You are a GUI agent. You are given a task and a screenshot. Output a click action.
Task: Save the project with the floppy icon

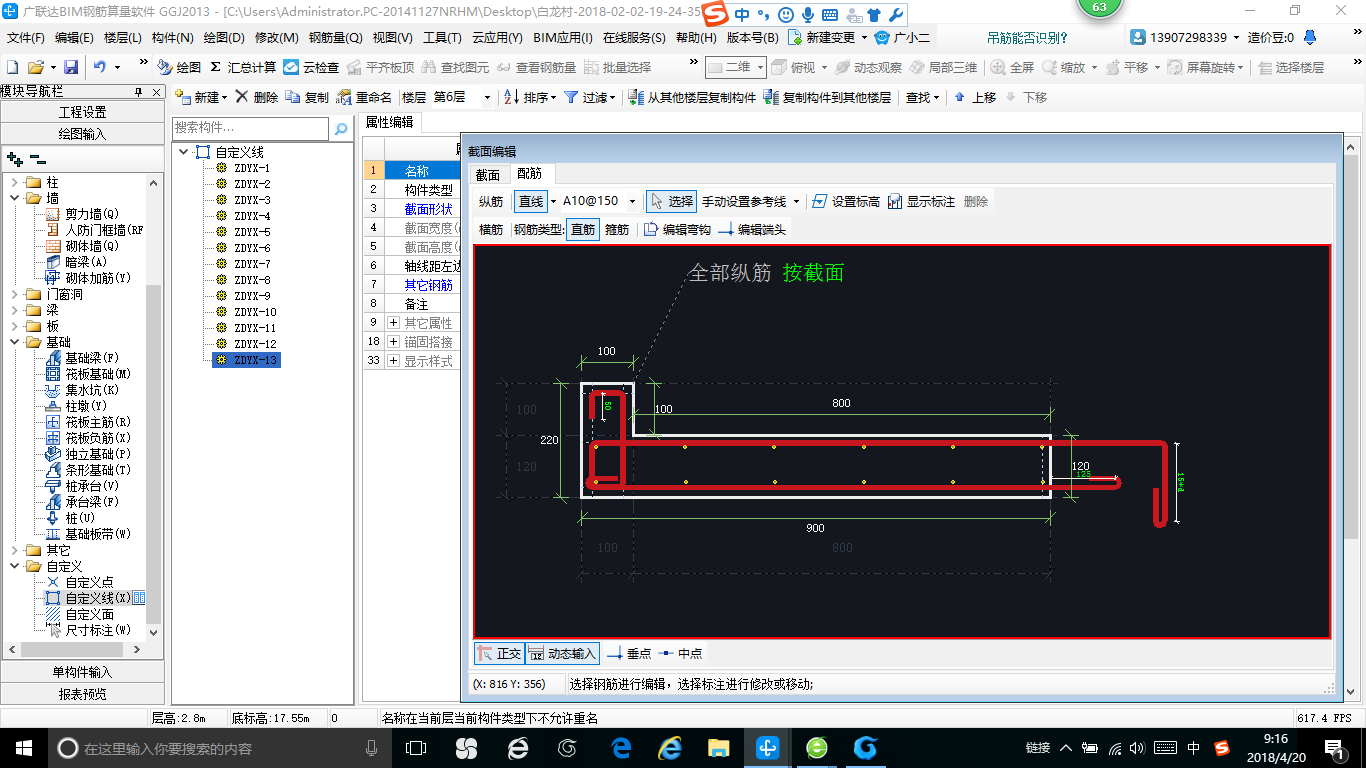point(71,67)
